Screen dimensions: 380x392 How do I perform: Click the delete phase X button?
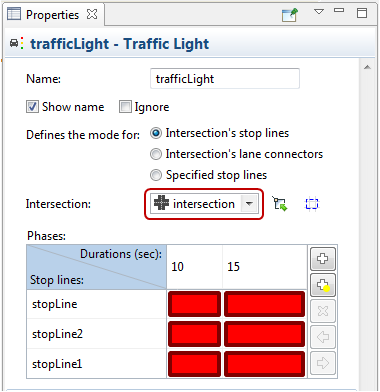pyautogui.click(x=323, y=311)
